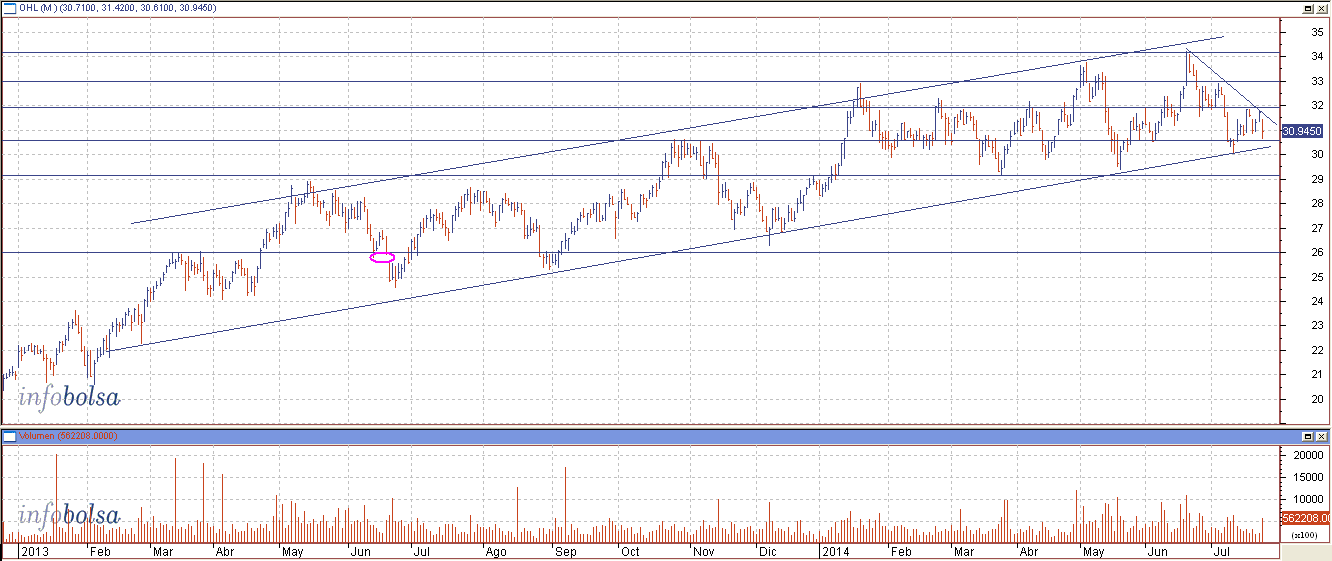The height and width of the screenshot is (561, 1332).
Task: Click the 30.9450 current price label
Action: (x=1302, y=131)
